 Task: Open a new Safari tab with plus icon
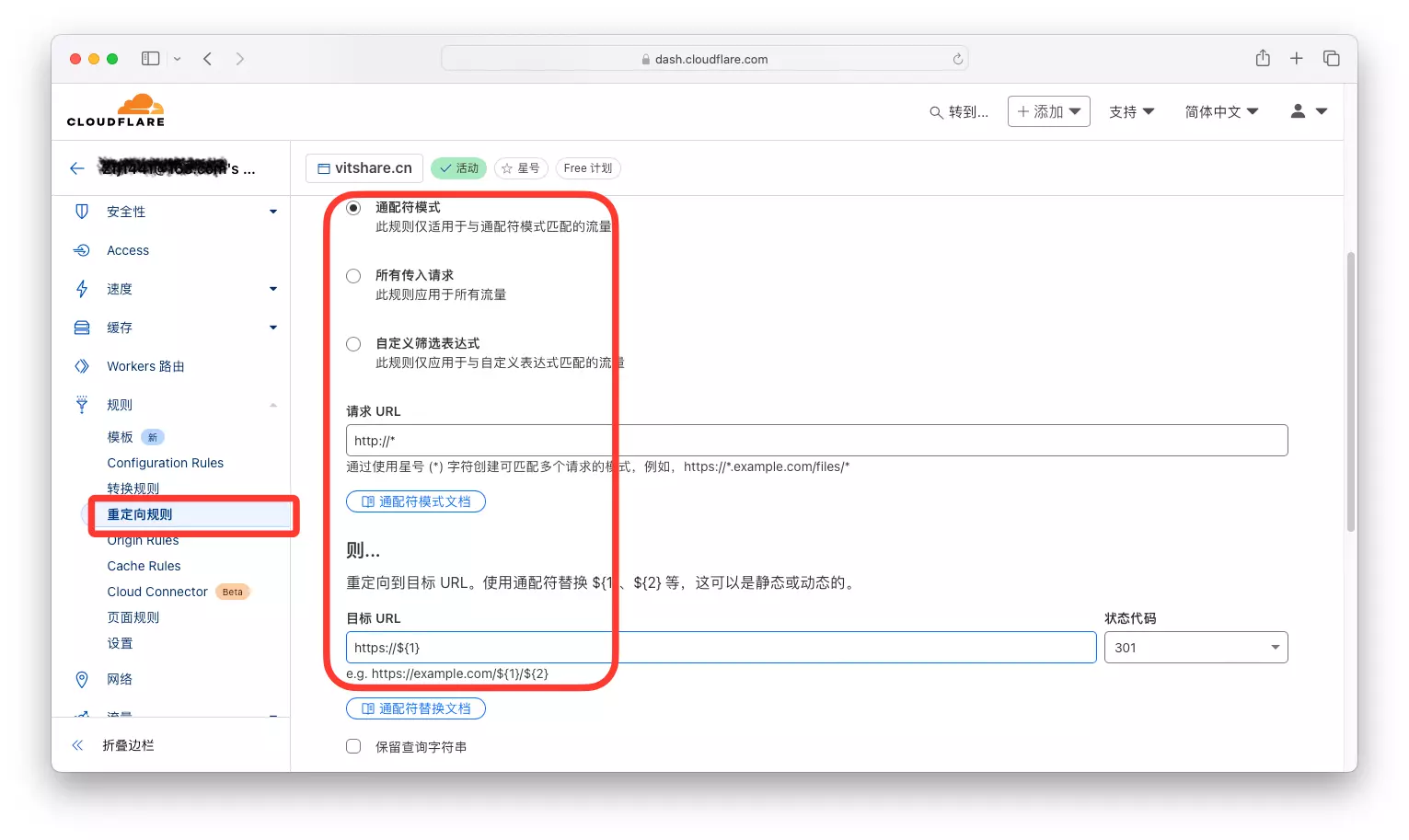click(1296, 59)
